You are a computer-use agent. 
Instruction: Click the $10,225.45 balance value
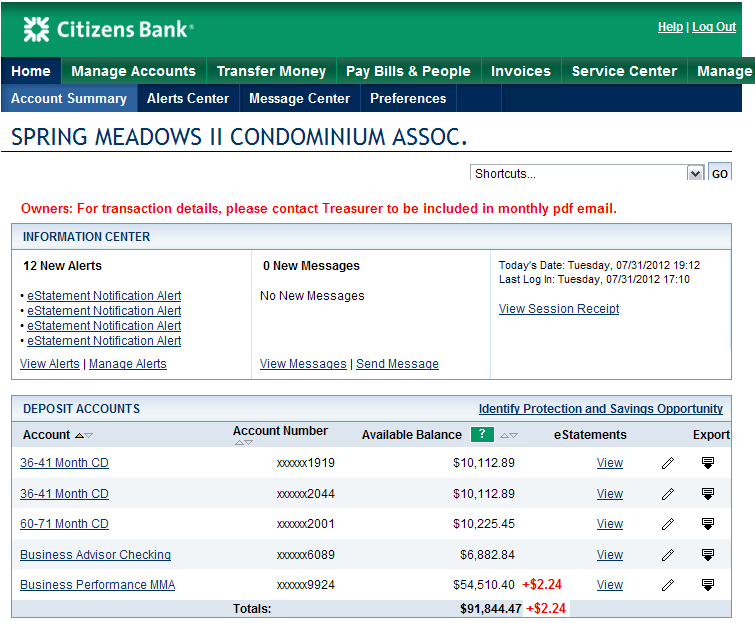tap(484, 523)
